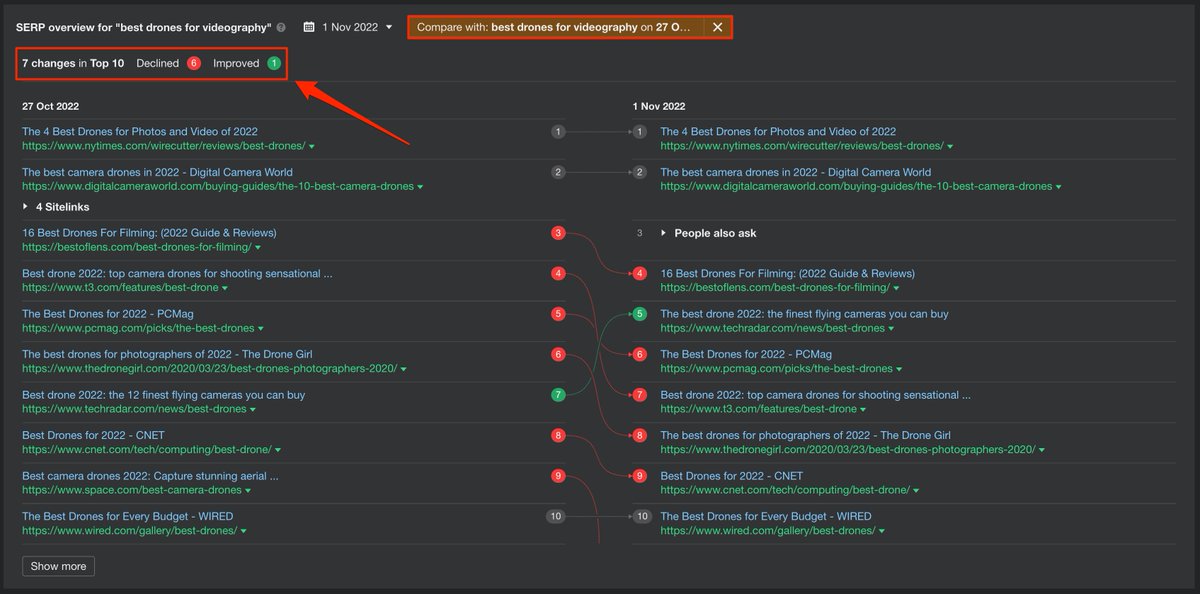
Task: Click right gray position badge 10
Action: (x=641, y=517)
